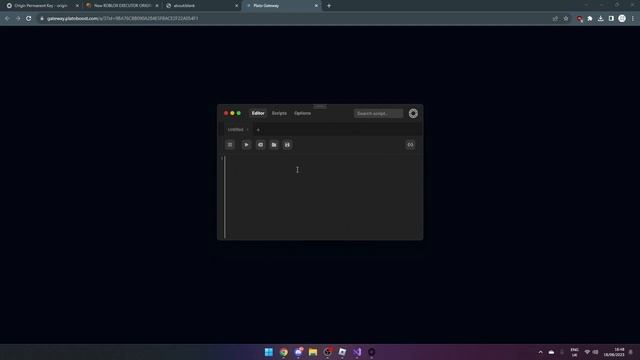640x360 pixels.
Task: Open the browser downloads icon
Action: (600, 18)
